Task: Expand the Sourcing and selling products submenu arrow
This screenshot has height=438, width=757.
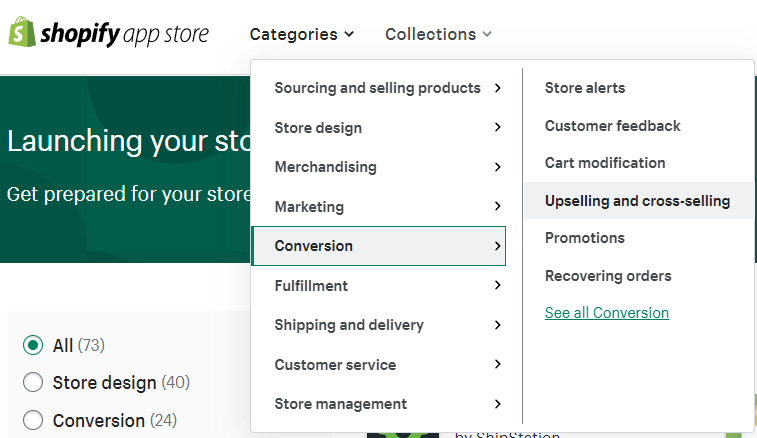Action: (x=497, y=88)
